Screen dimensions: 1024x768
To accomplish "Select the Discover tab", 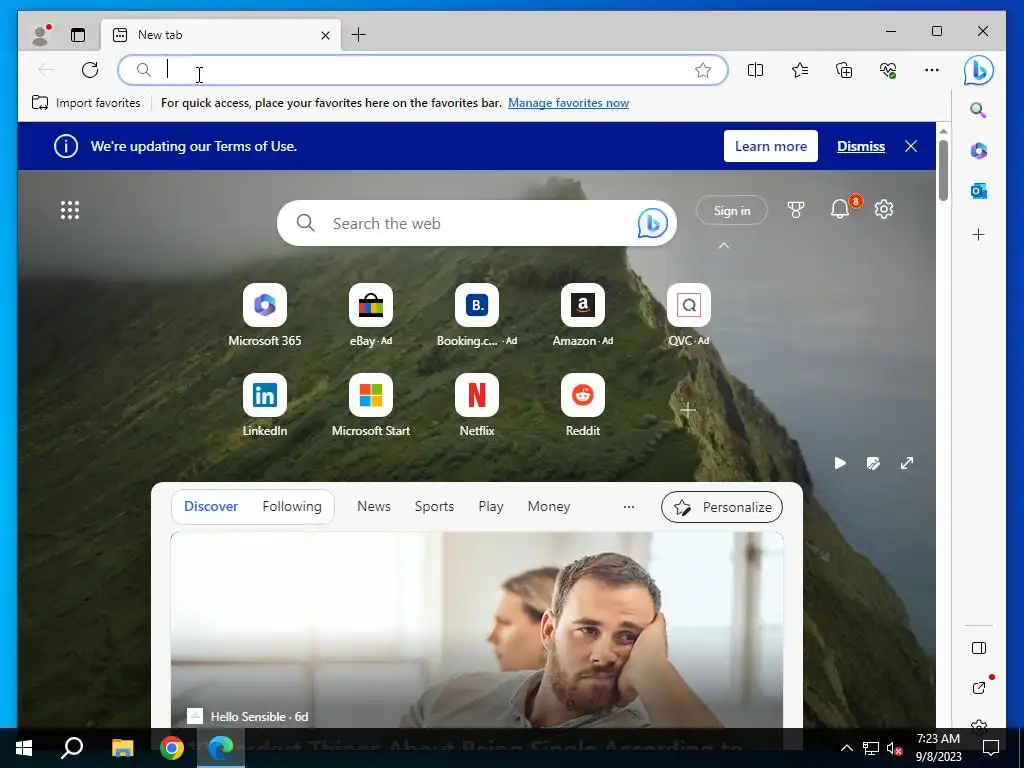I will click(x=211, y=506).
